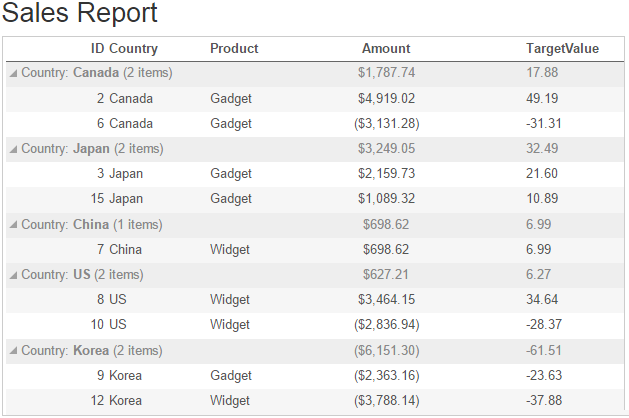Image resolution: width=629 pixels, height=418 pixels.
Task: Click the China cell in row 7
Action: (125, 249)
